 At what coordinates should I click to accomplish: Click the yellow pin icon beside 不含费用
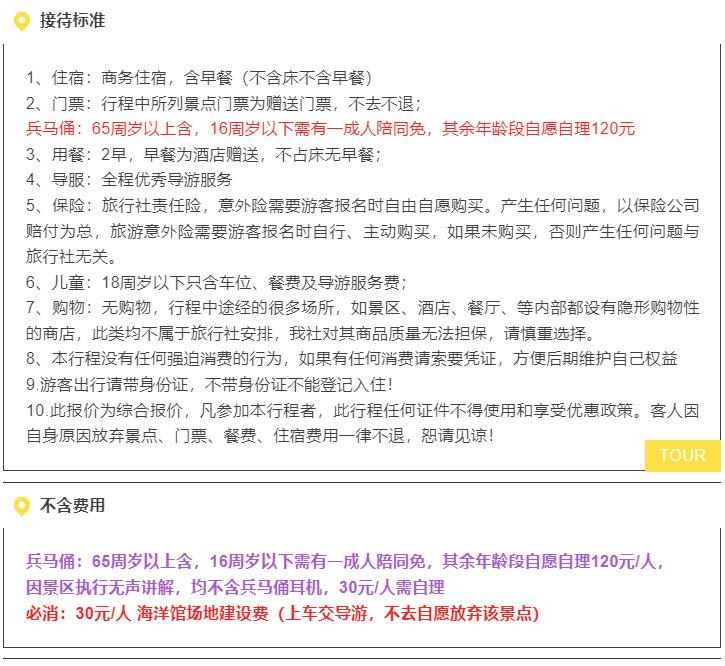(22, 506)
